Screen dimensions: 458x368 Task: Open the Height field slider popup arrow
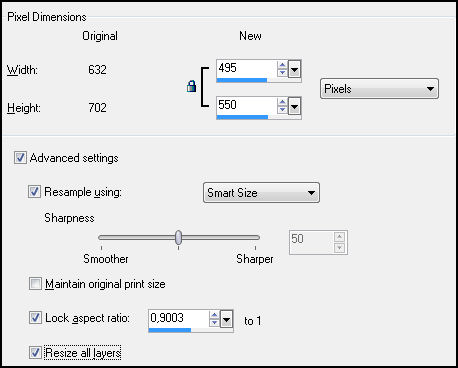[x=294, y=106]
